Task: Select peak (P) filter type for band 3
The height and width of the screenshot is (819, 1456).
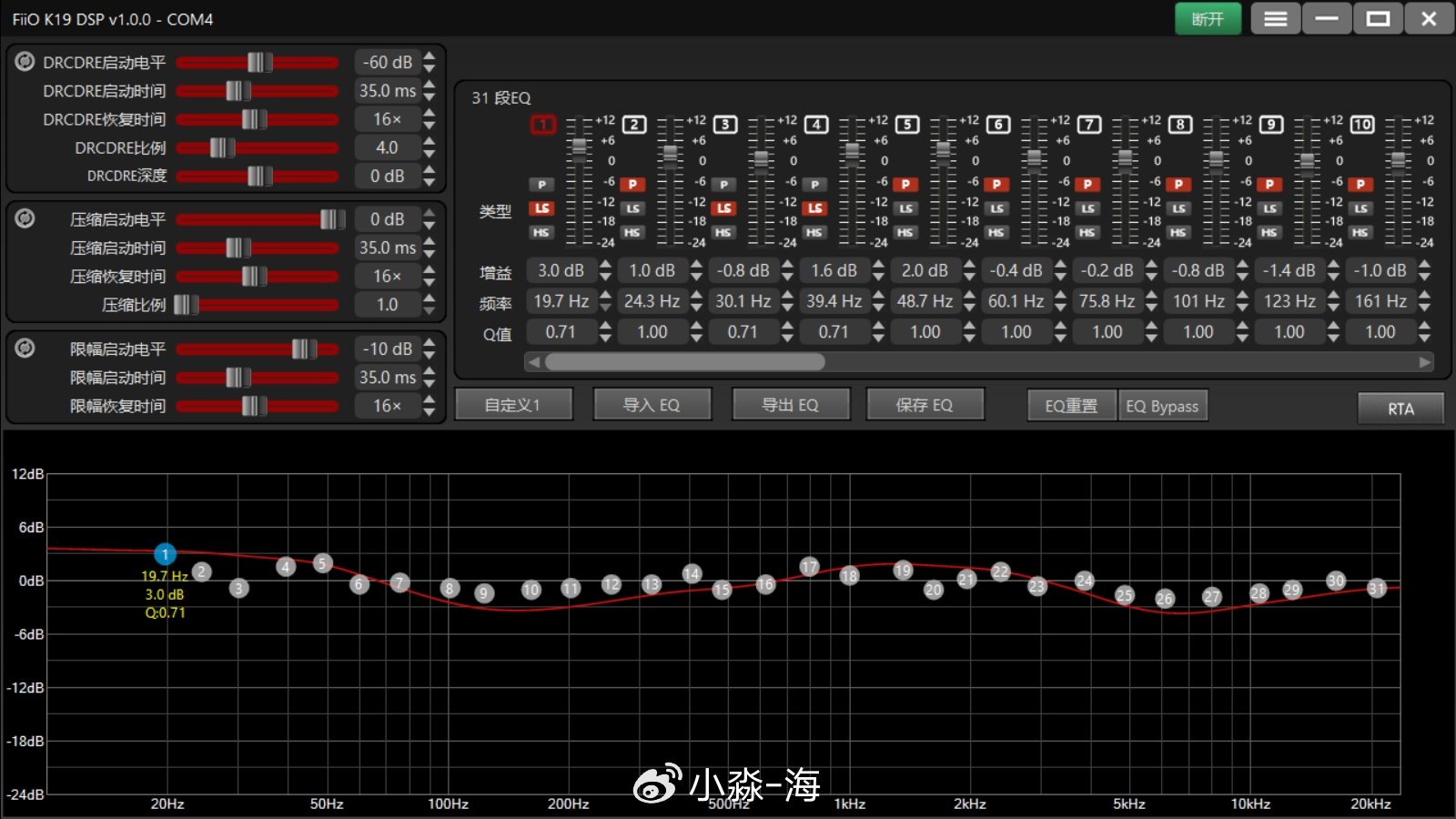Action: click(x=723, y=185)
